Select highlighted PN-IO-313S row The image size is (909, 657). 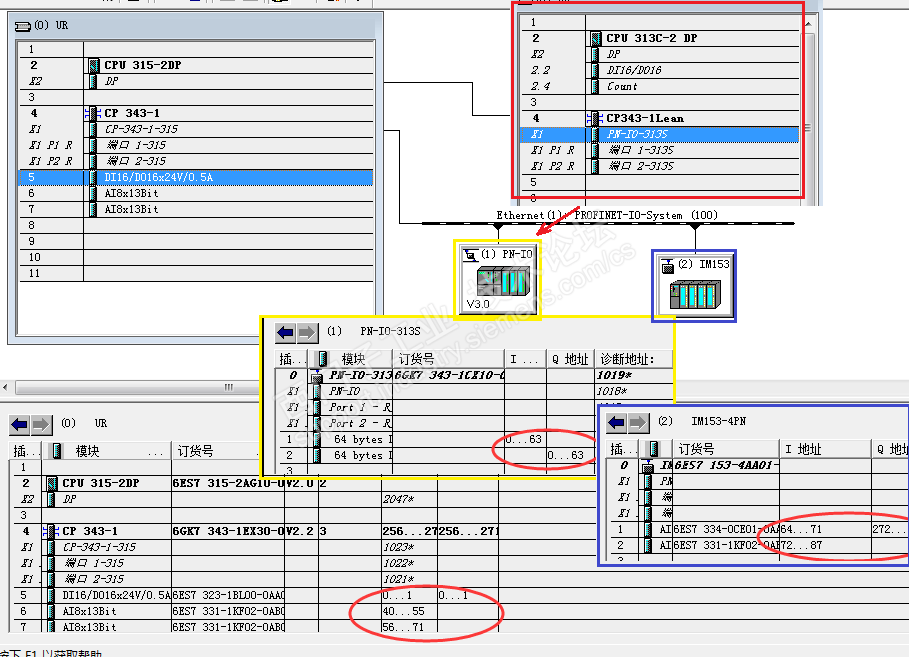tap(660, 134)
